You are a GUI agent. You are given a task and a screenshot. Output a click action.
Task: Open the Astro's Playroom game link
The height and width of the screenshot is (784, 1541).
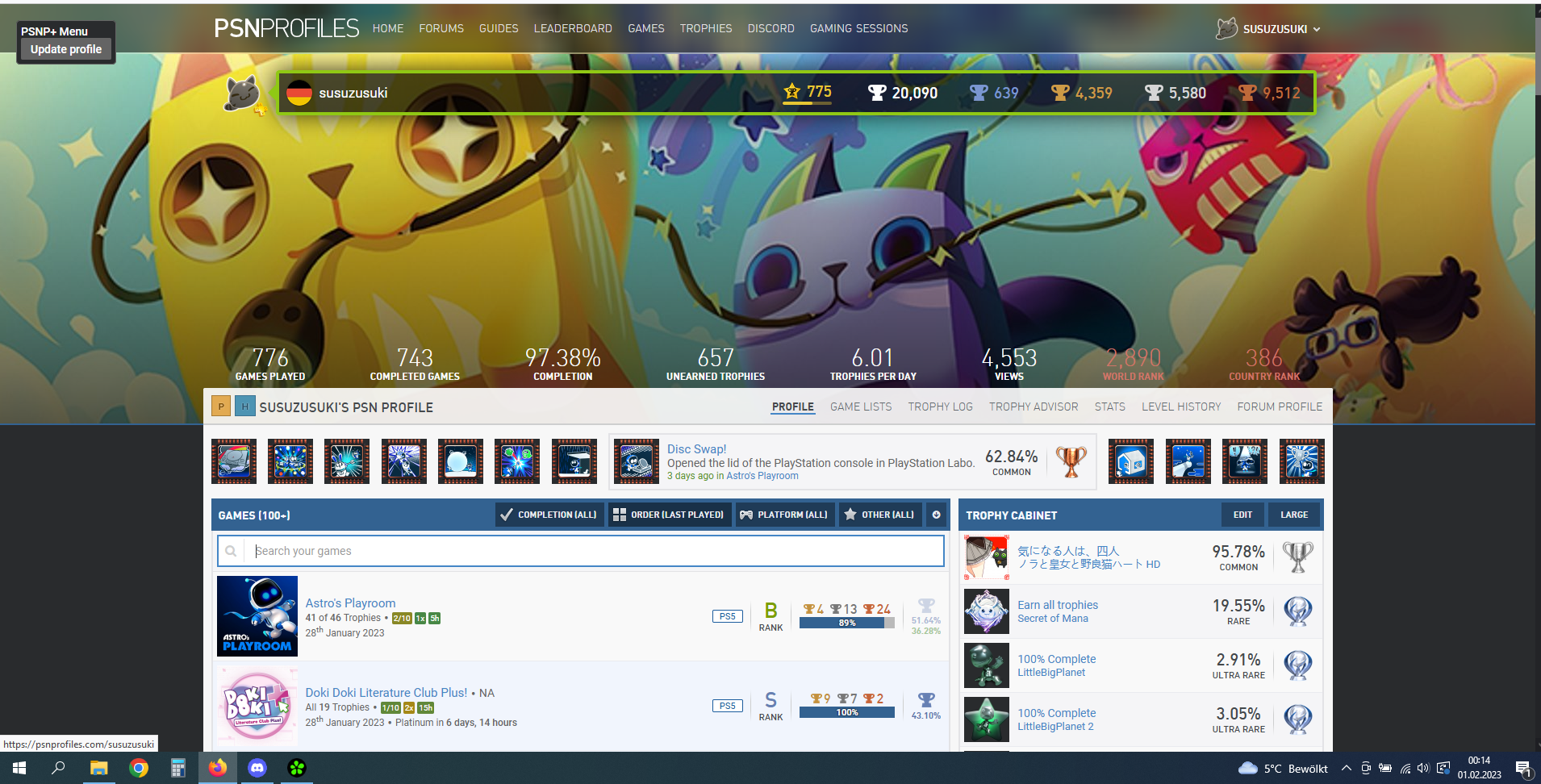click(x=350, y=603)
